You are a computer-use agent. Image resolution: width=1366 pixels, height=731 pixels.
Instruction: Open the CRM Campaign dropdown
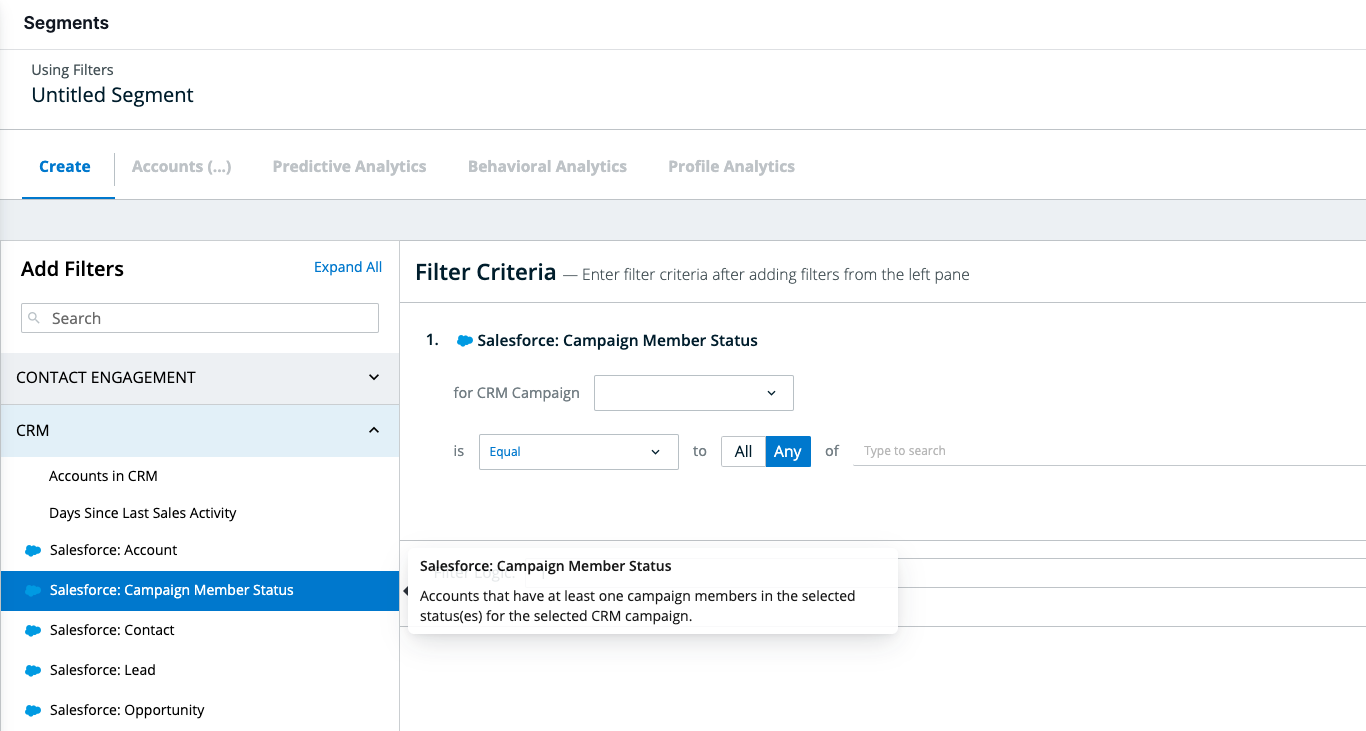[694, 393]
